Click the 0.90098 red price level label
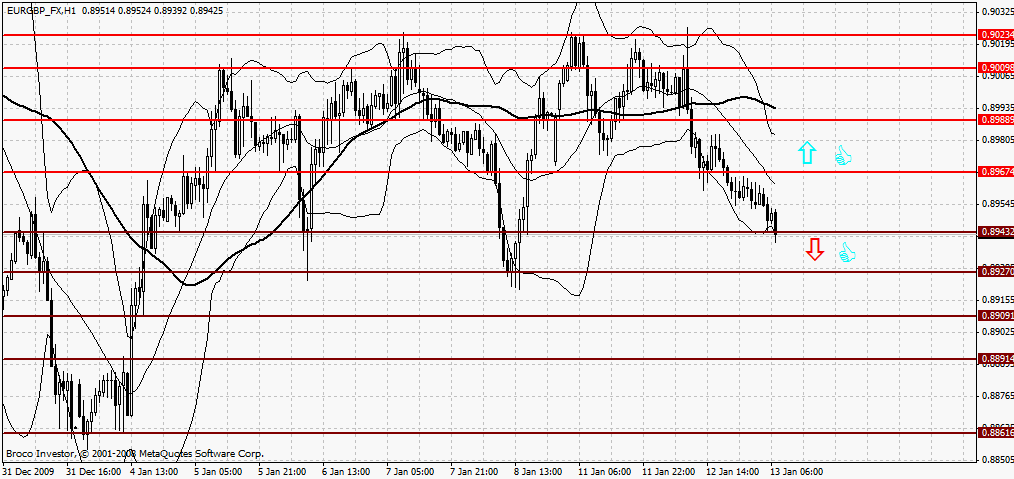Screen dimensions: 1014x479 (x=997, y=68)
